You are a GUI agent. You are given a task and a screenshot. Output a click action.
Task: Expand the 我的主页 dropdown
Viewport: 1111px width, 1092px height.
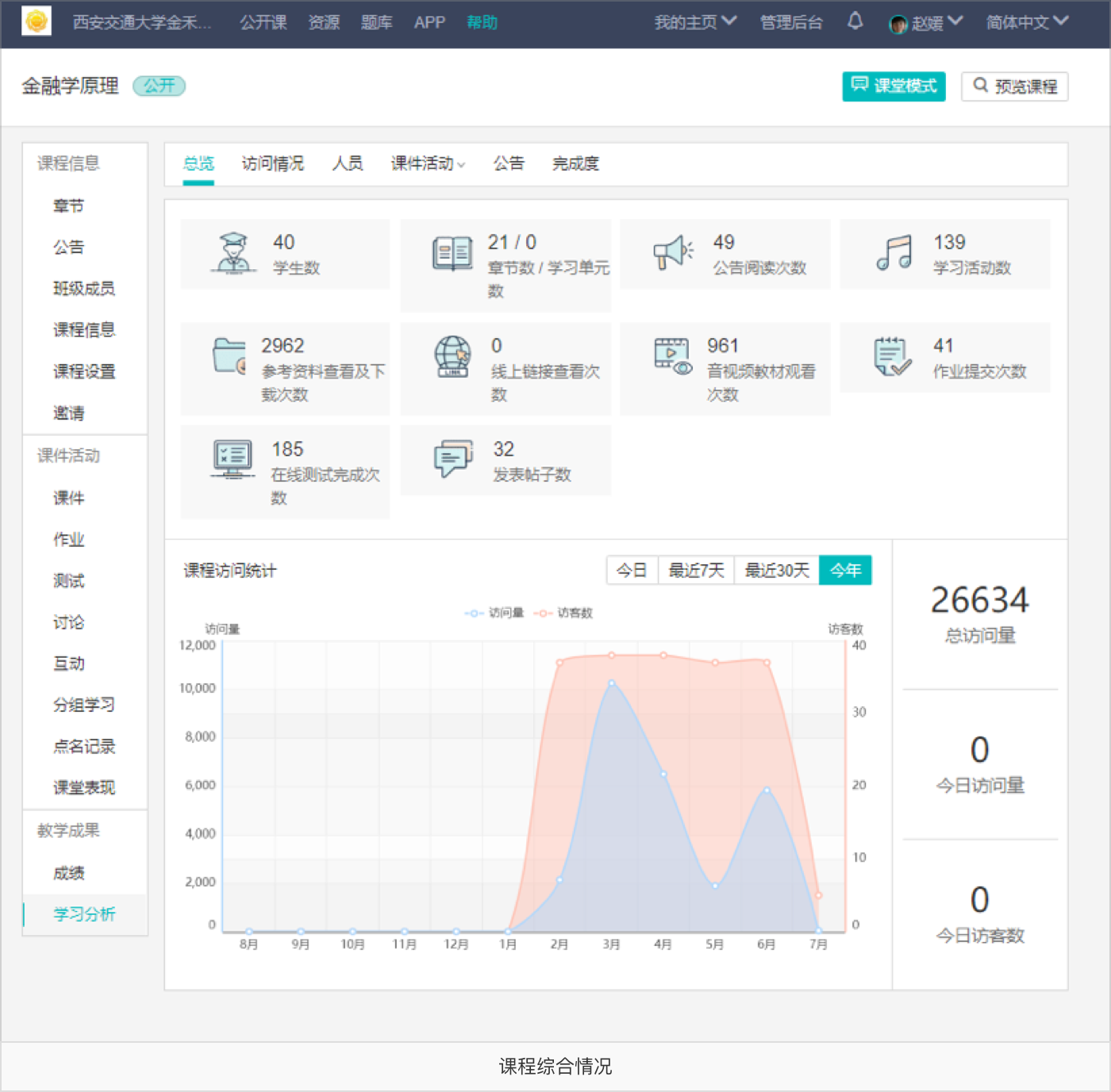[x=694, y=22]
